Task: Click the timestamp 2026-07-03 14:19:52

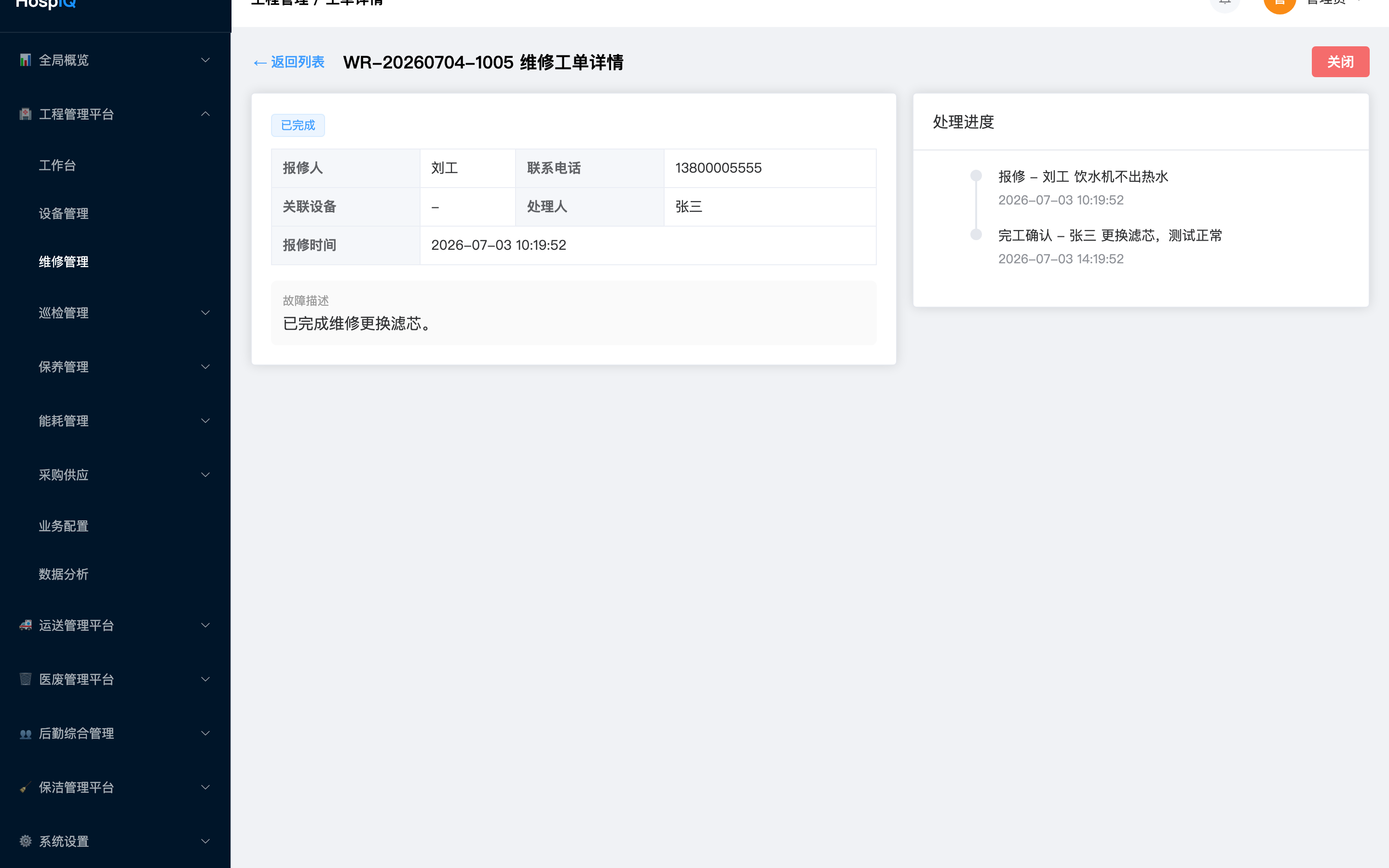Action: coord(1061,259)
